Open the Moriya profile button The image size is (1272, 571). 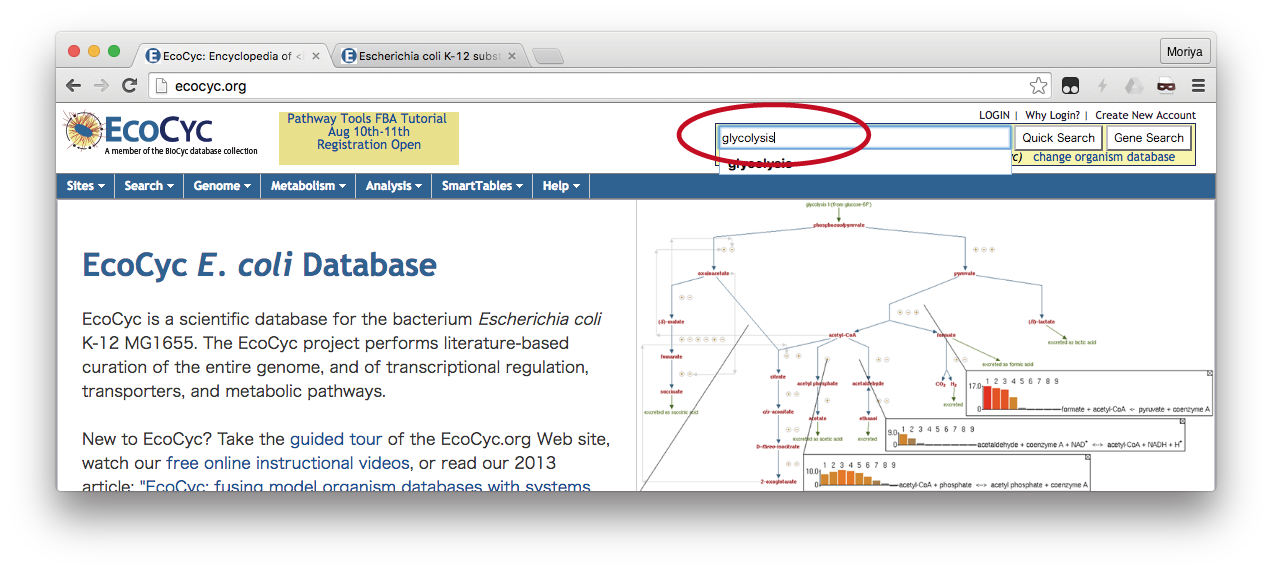click(x=1186, y=52)
